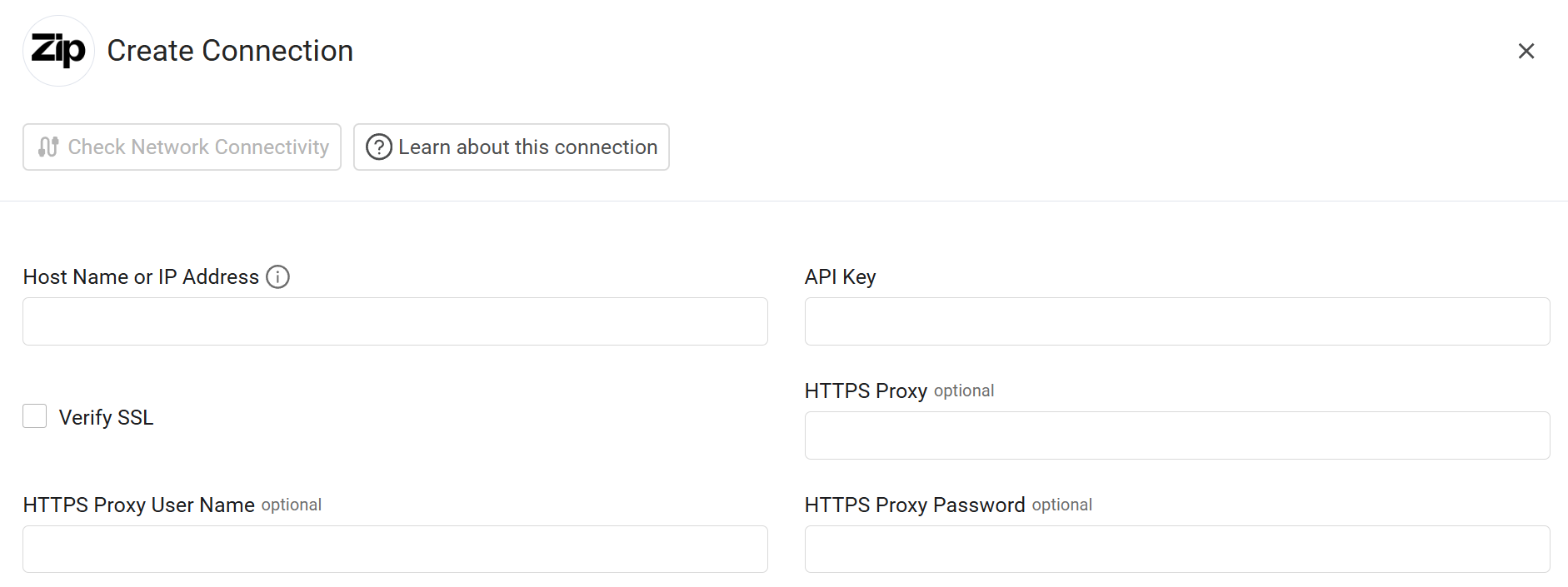Screen dimensions: 1568x587
Task: Click the Learn about this connection text
Action: [x=527, y=147]
